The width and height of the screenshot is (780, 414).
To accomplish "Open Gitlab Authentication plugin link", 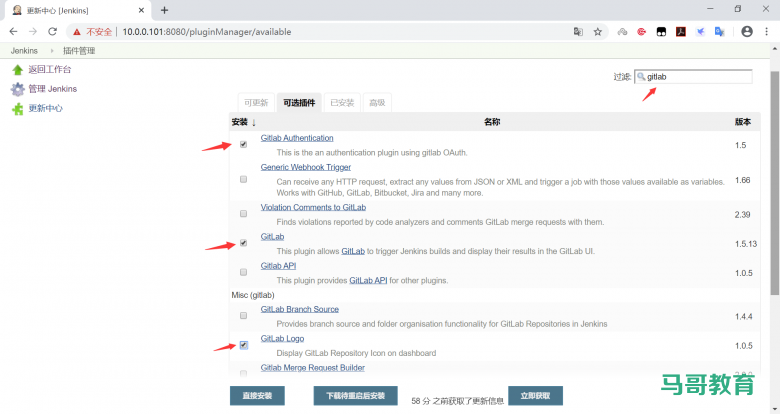I will tap(297, 138).
